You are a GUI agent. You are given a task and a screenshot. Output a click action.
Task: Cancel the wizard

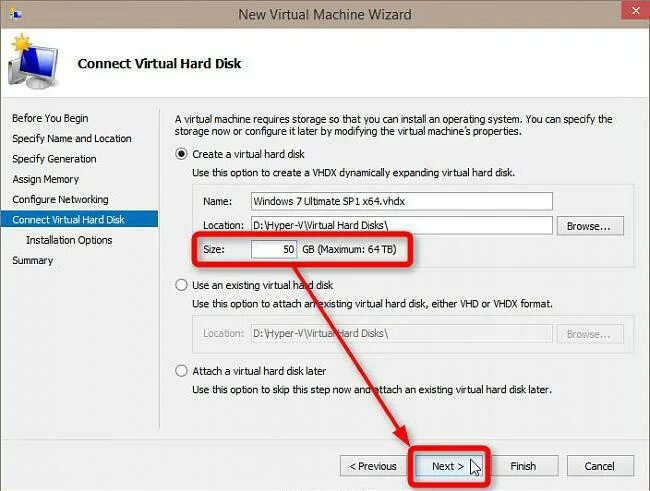[x=600, y=466]
